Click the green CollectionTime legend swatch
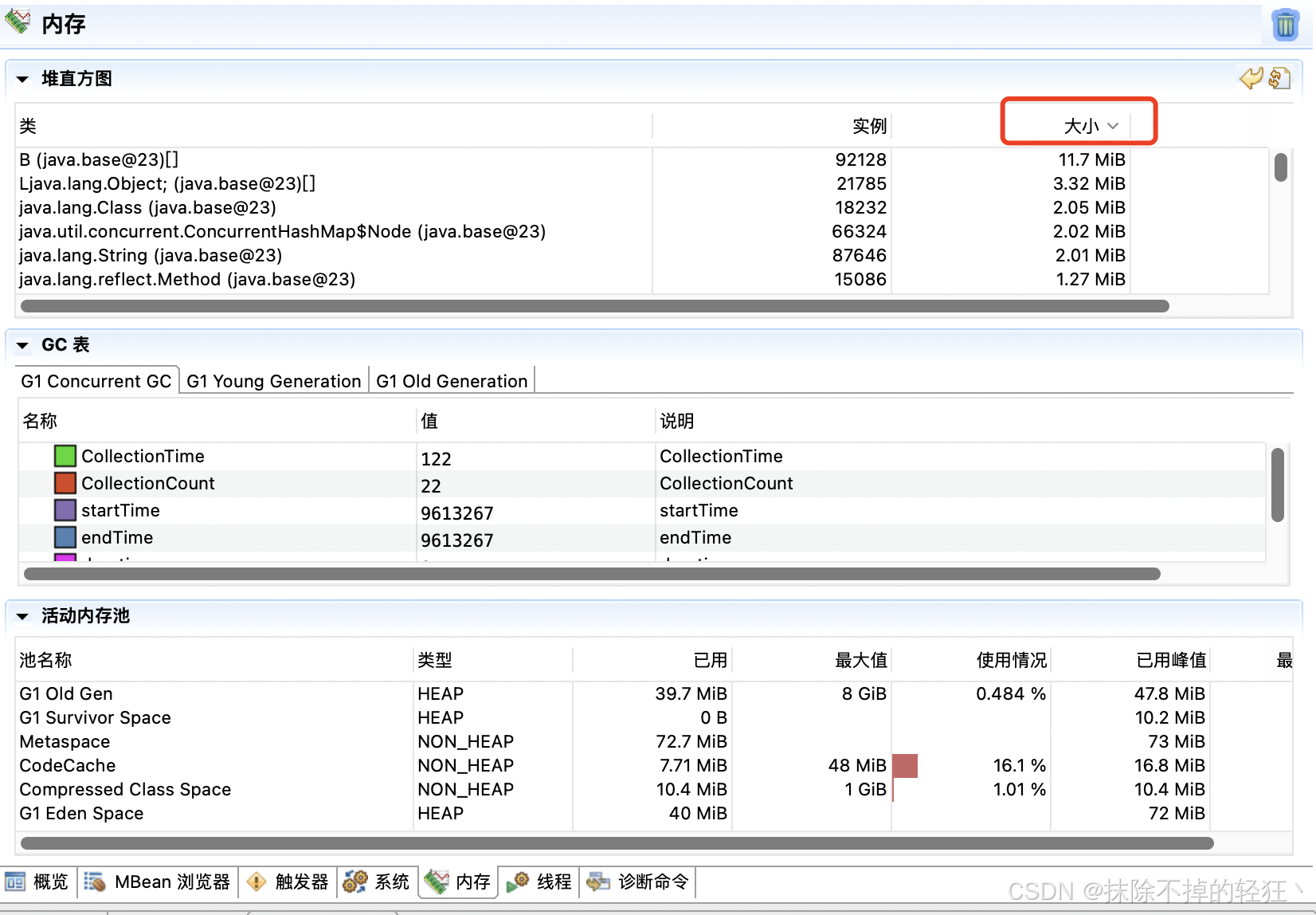Viewport: 1316px width, 915px height. (65, 455)
